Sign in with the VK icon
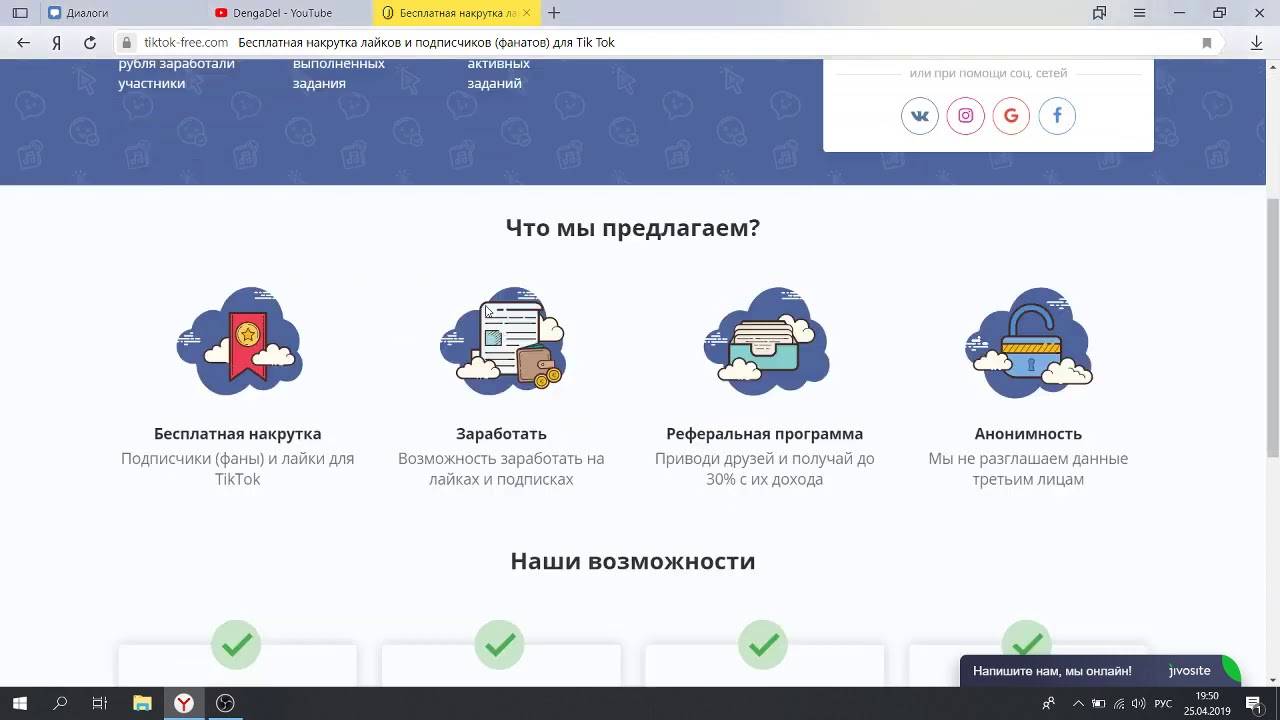This screenshot has width=1280, height=720. 920,116
